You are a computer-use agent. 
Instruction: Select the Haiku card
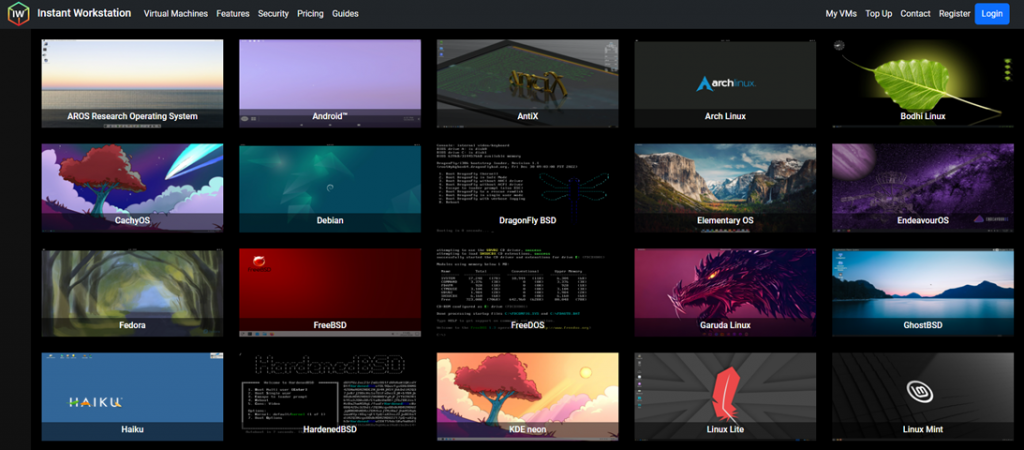133,397
